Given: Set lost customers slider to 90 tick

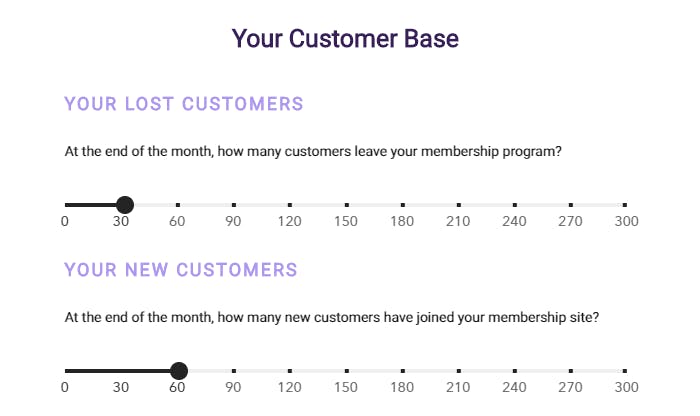Looking at the screenshot, I should click(234, 205).
